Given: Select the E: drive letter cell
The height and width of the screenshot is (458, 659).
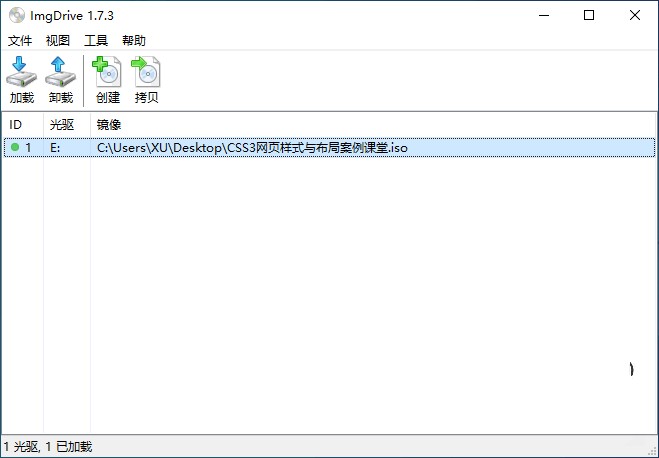Looking at the screenshot, I should coord(55,148).
